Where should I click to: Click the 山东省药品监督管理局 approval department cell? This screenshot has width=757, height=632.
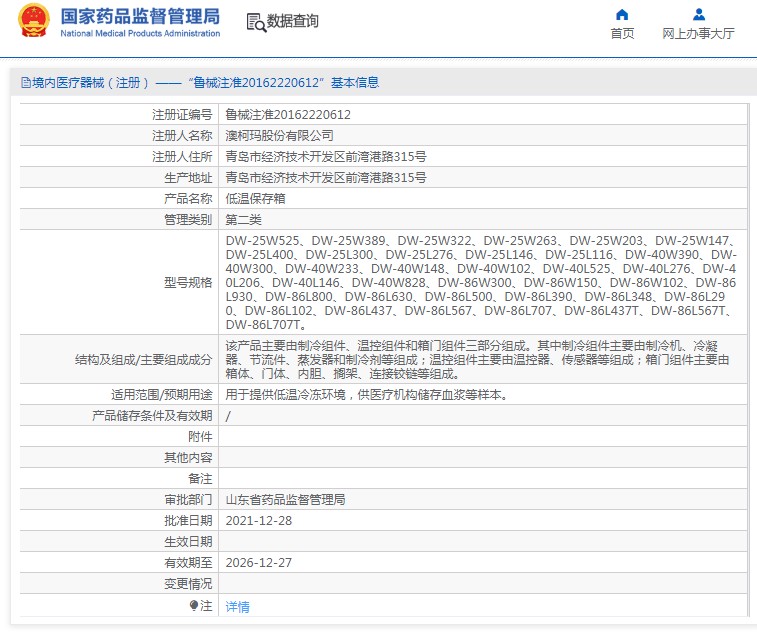pos(483,500)
